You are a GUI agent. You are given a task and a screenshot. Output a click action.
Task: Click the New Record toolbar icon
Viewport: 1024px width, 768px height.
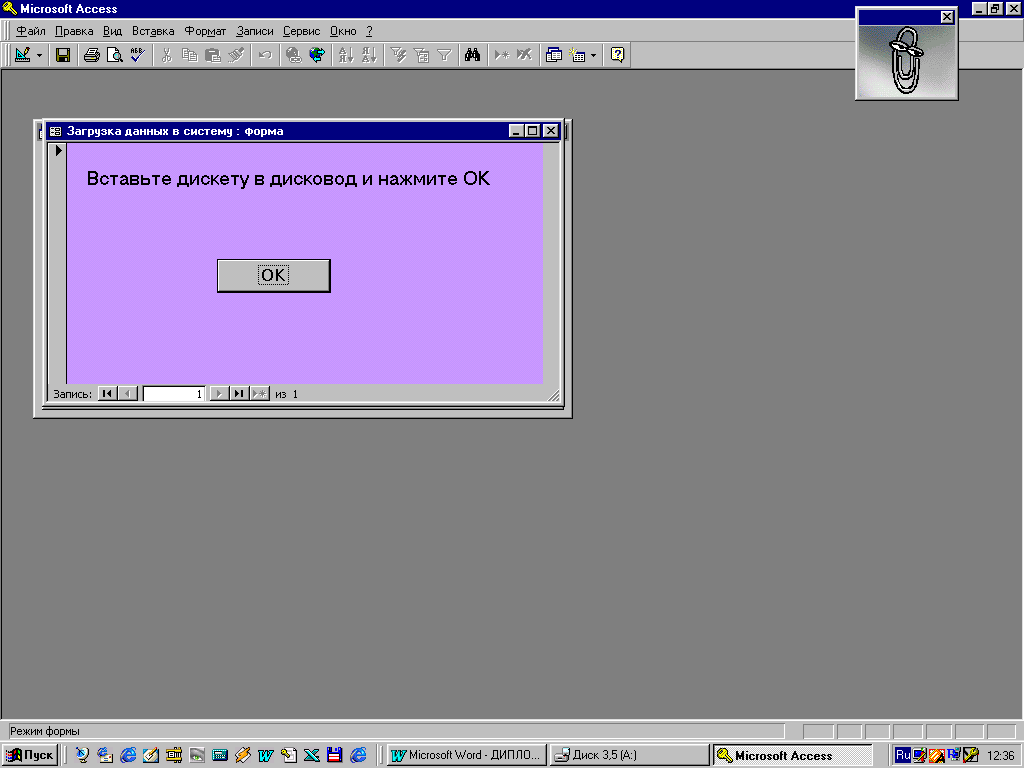coord(502,55)
